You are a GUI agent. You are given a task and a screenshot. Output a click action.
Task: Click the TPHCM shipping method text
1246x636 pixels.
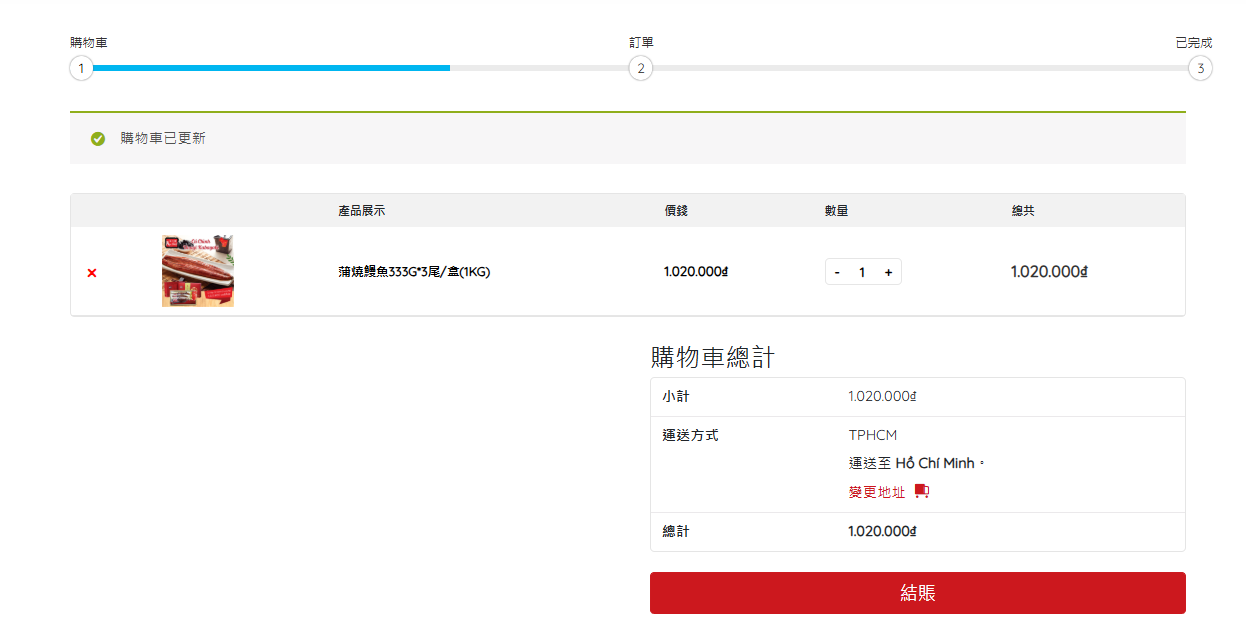coord(873,435)
